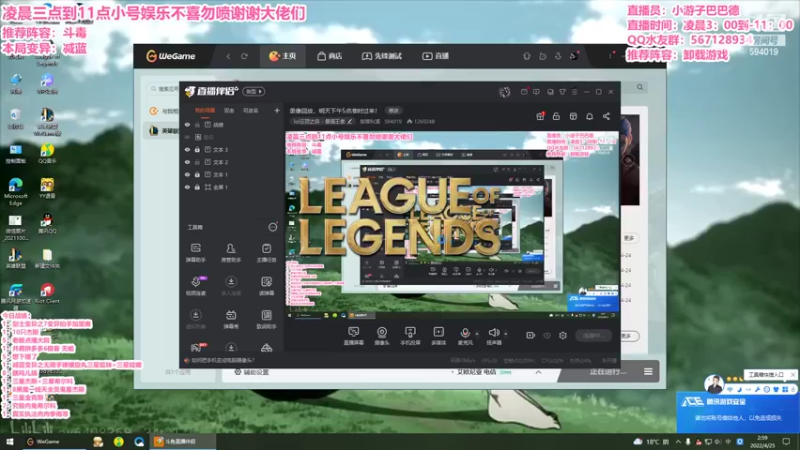Viewport: 800px width, 450px height.
Task: Open WeGame 商店 store tab
Action: tap(330, 56)
